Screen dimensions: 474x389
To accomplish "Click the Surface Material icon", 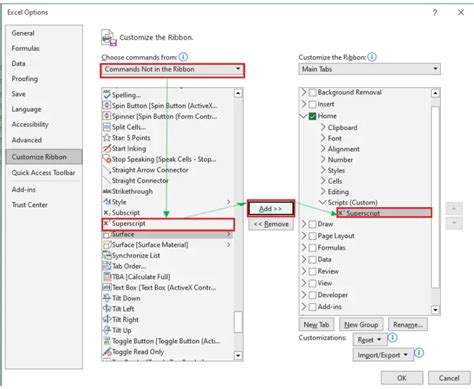I will [107, 245].
